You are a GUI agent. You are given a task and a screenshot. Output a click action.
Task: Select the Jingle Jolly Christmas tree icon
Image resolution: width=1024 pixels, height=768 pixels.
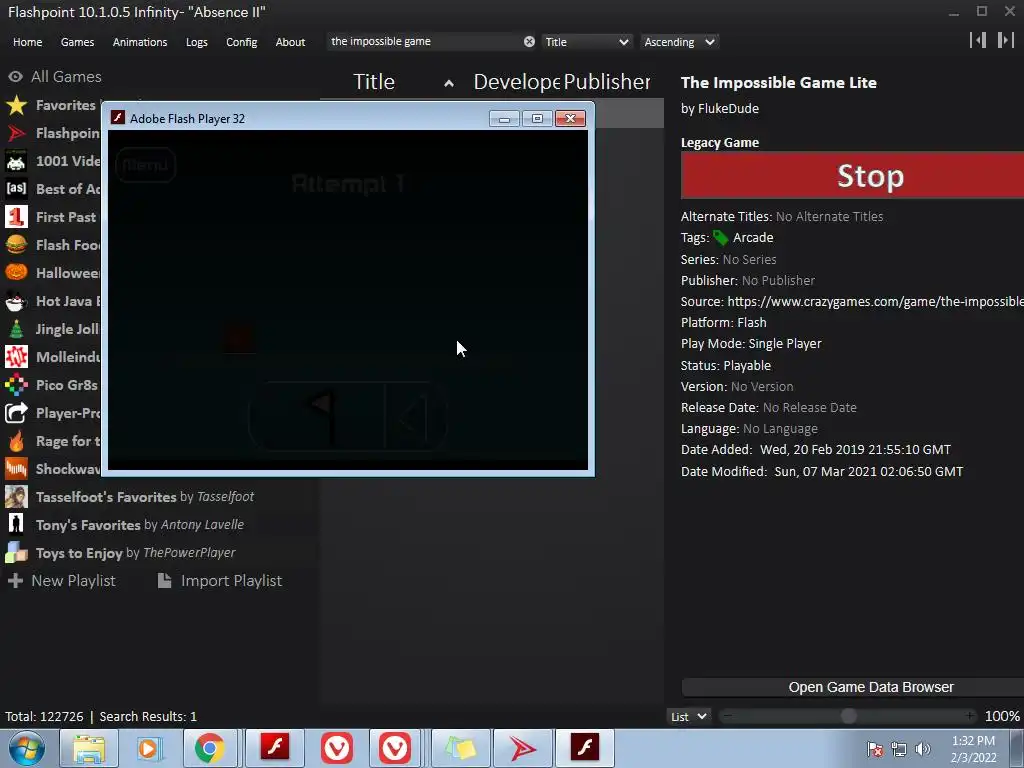coord(16,329)
